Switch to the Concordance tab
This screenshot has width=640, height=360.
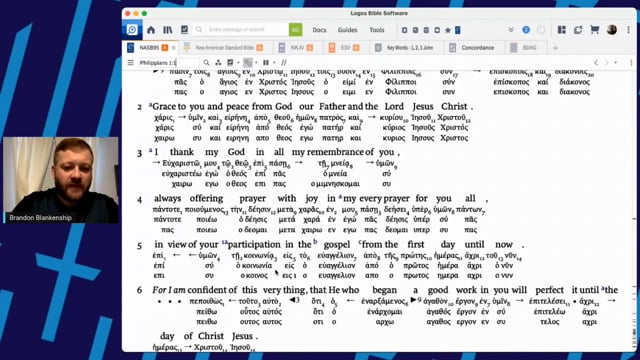478,48
